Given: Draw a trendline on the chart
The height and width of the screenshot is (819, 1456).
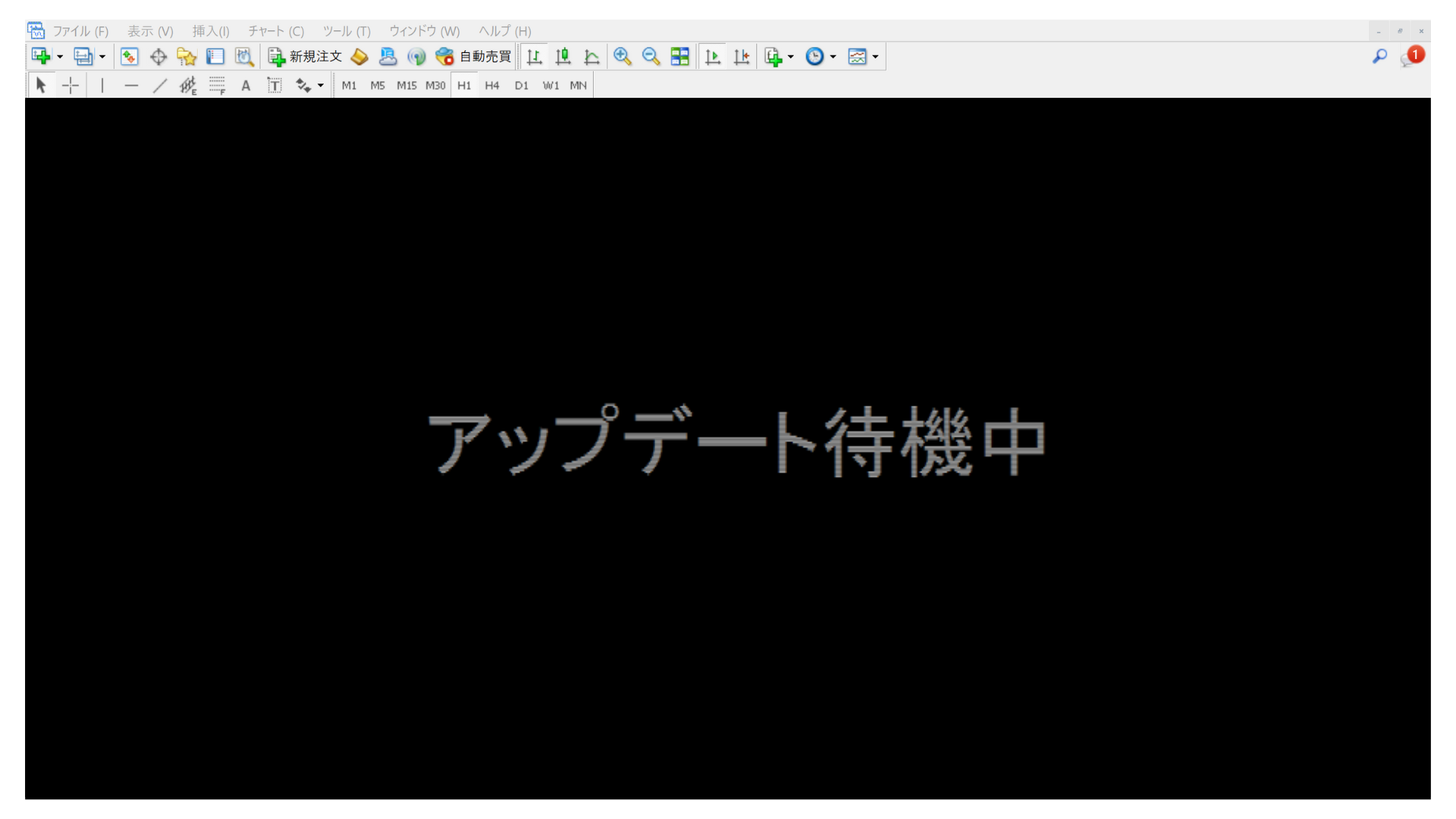Looking at the screenshot, I should 160,85.
